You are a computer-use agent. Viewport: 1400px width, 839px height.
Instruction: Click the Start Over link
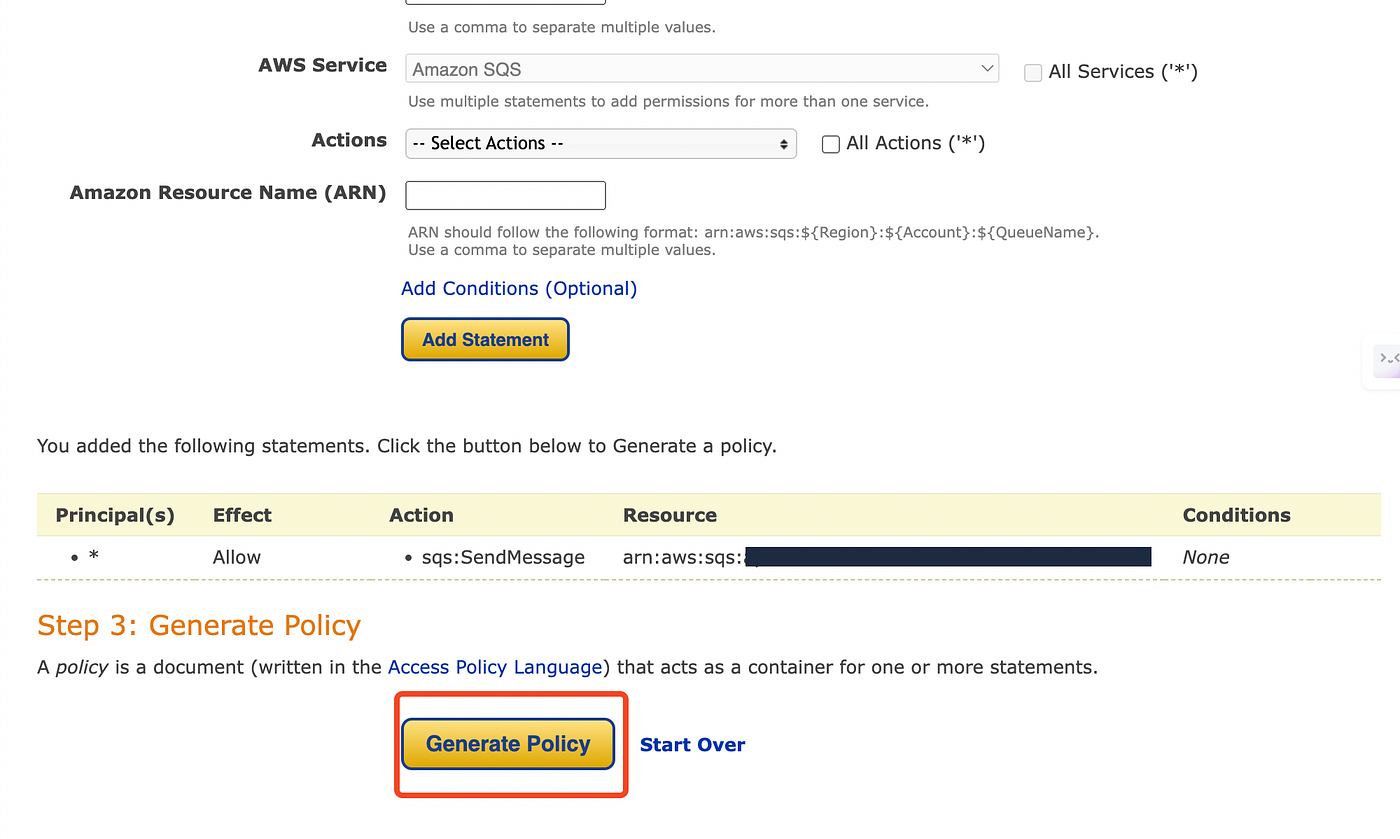(x=692, y=745)
